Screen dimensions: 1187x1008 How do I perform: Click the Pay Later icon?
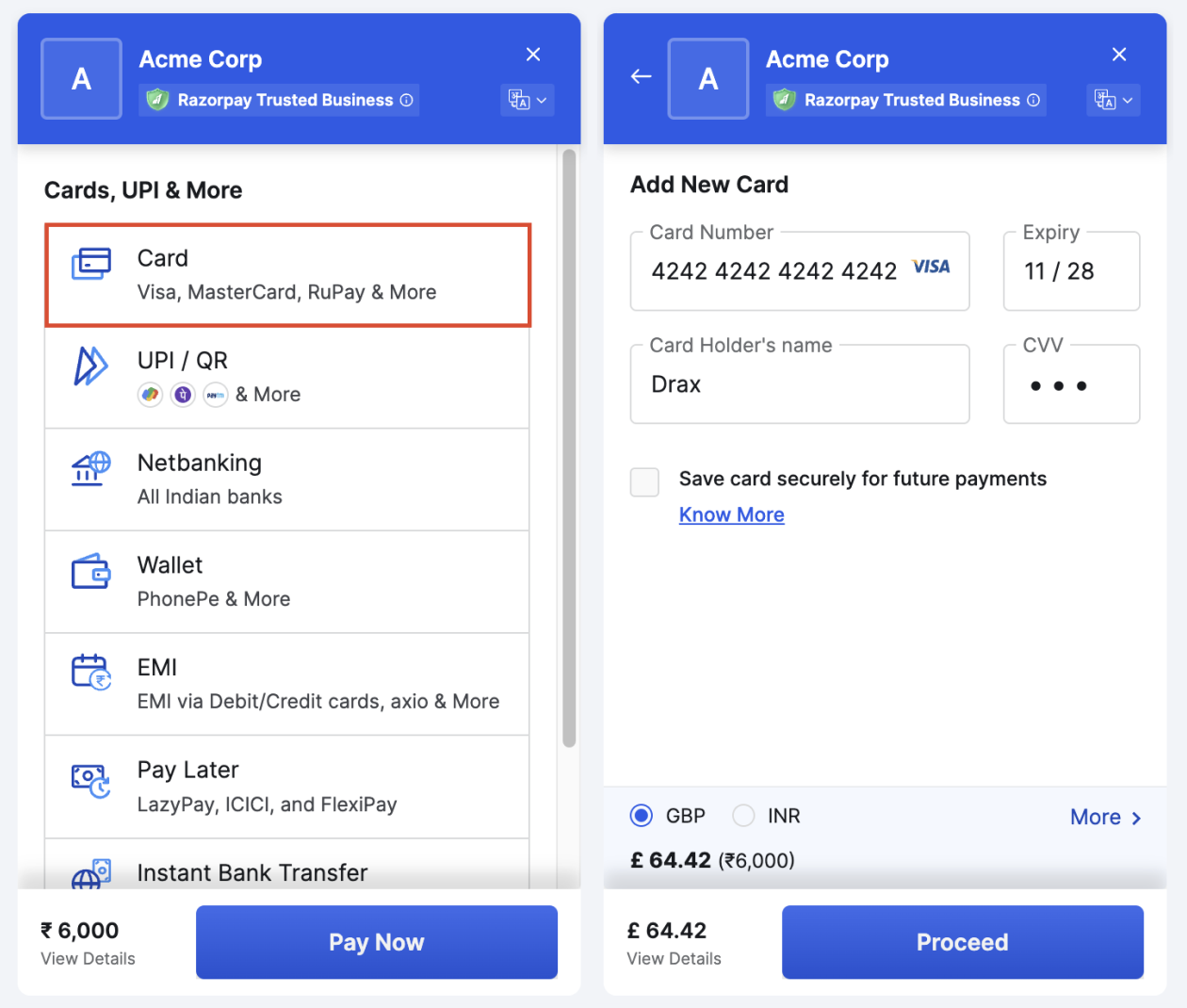coord(90,779)
